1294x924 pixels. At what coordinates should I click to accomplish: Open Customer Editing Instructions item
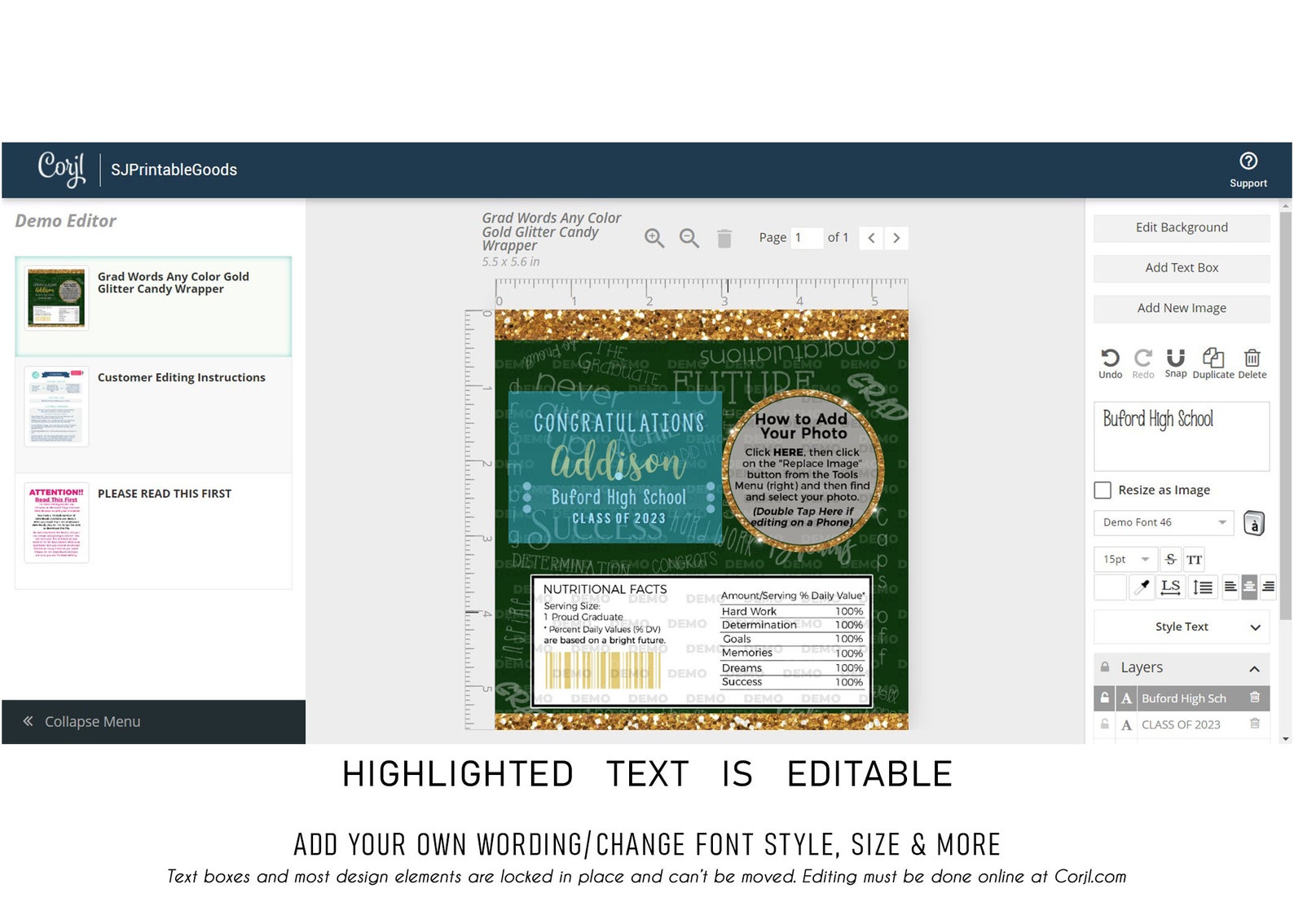pyautogui.click(x=153, y=415)
